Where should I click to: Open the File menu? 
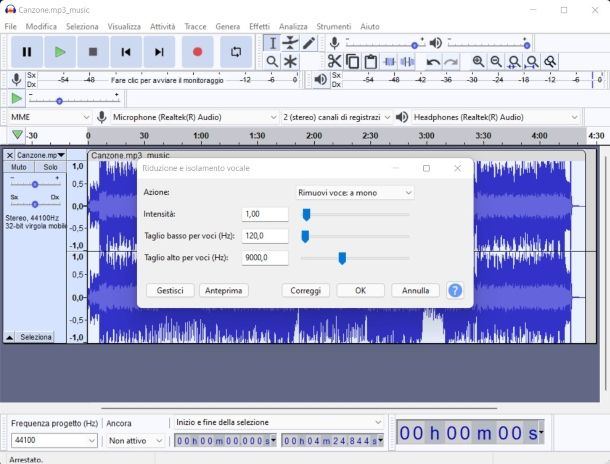pyautogui.click(x=11, y=26)
